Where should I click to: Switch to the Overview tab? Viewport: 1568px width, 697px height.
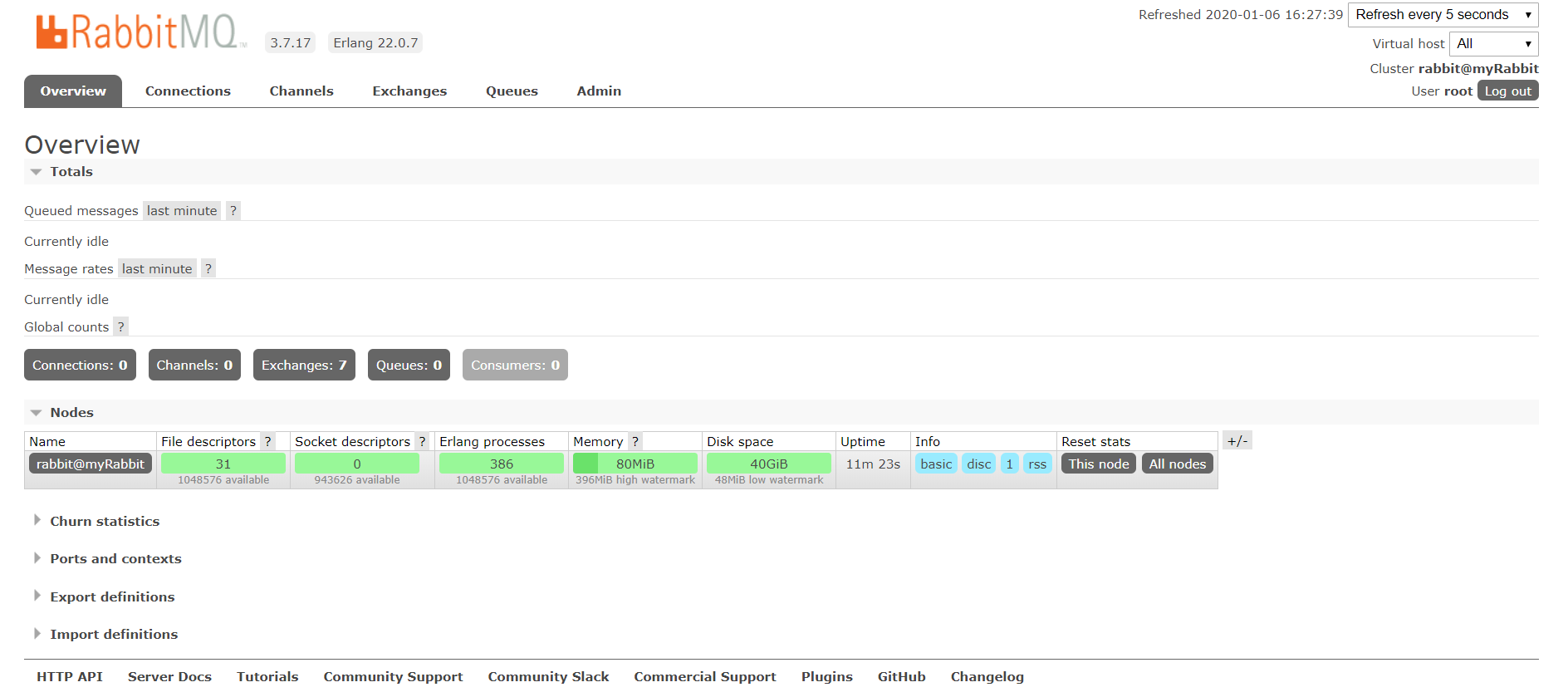click(x=73, y=91)
